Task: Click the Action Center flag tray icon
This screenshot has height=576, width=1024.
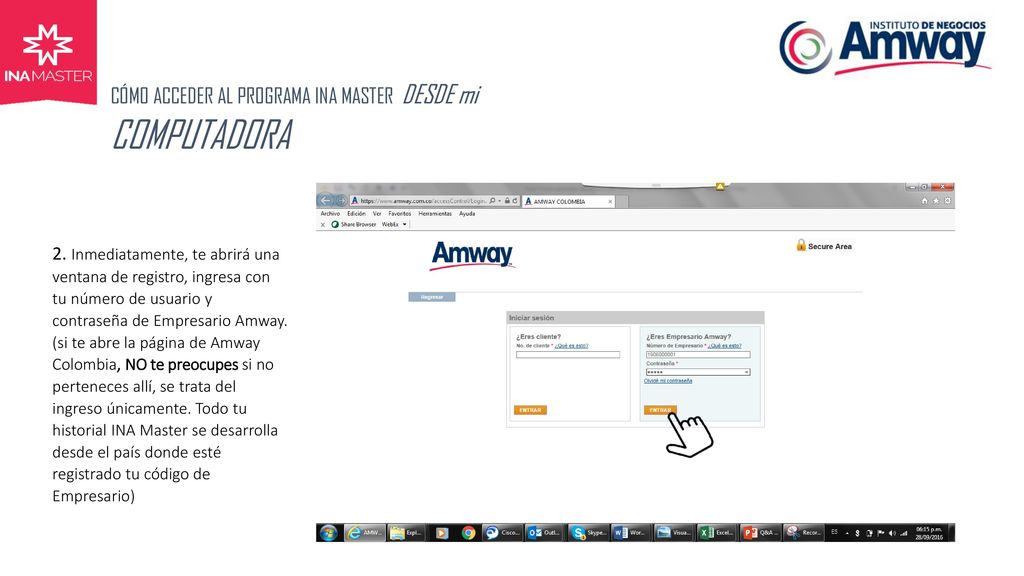Action: point(881,534)
